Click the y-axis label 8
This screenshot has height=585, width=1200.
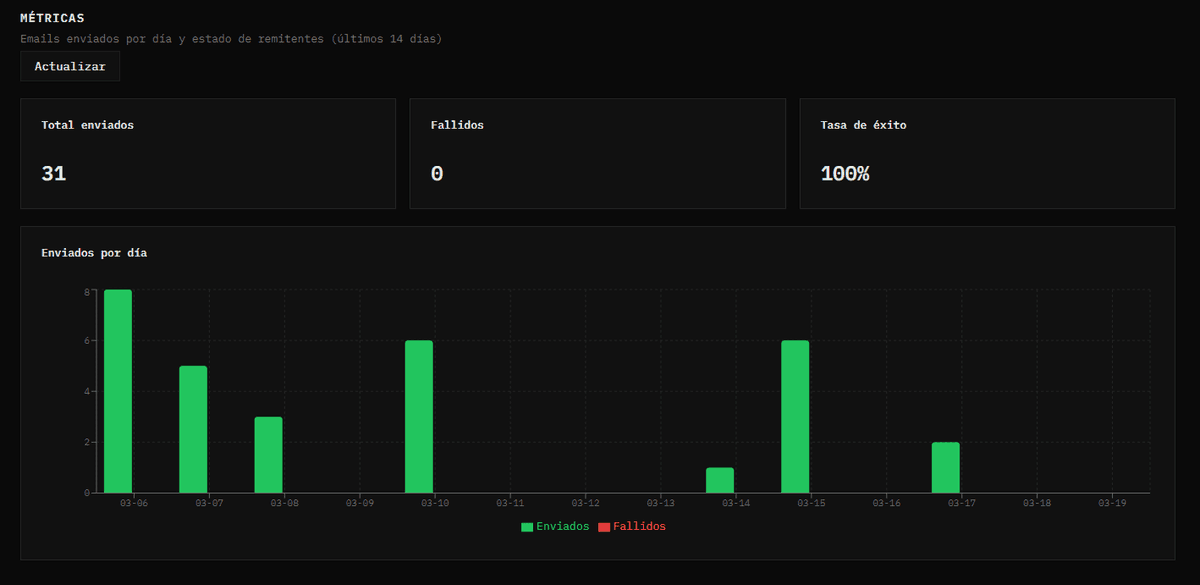click(x=87, y=291)
